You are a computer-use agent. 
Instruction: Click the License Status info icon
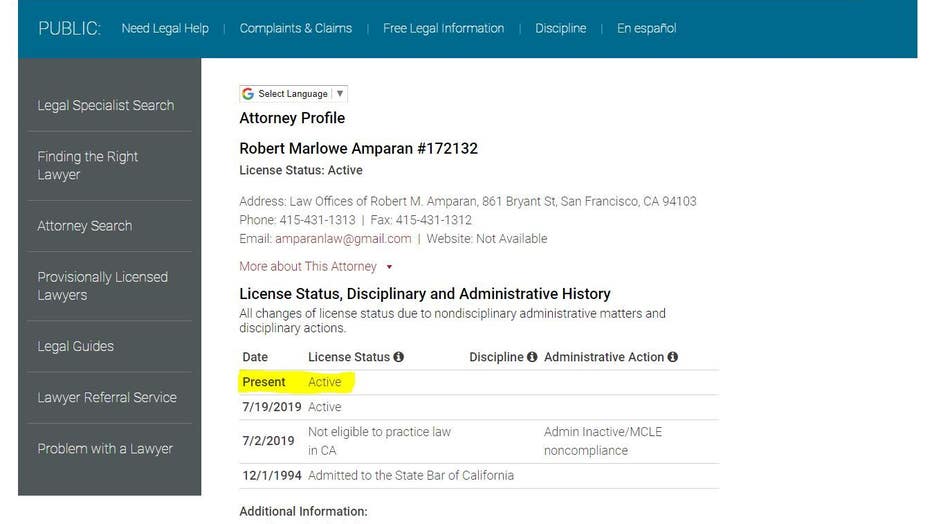(x=398, y=357)
